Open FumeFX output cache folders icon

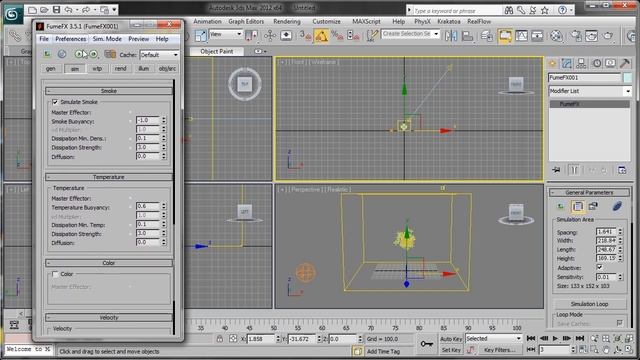pos(109,54)
